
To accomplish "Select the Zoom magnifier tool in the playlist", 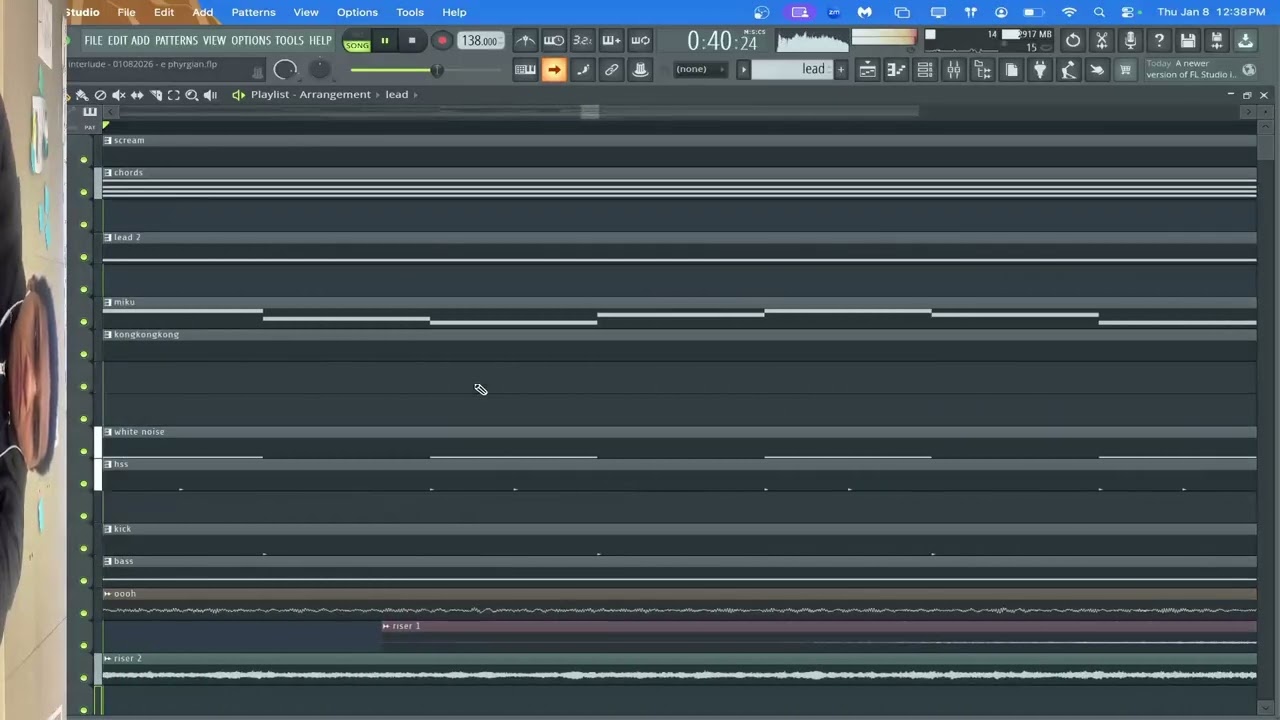I will point(191,95).
